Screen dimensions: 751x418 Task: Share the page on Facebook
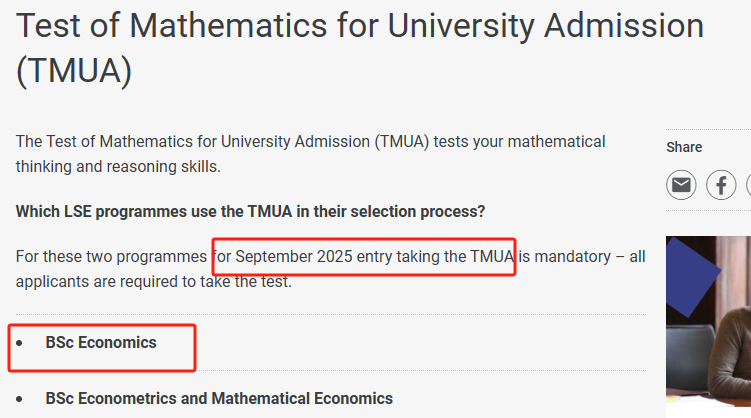pos(721,185)
